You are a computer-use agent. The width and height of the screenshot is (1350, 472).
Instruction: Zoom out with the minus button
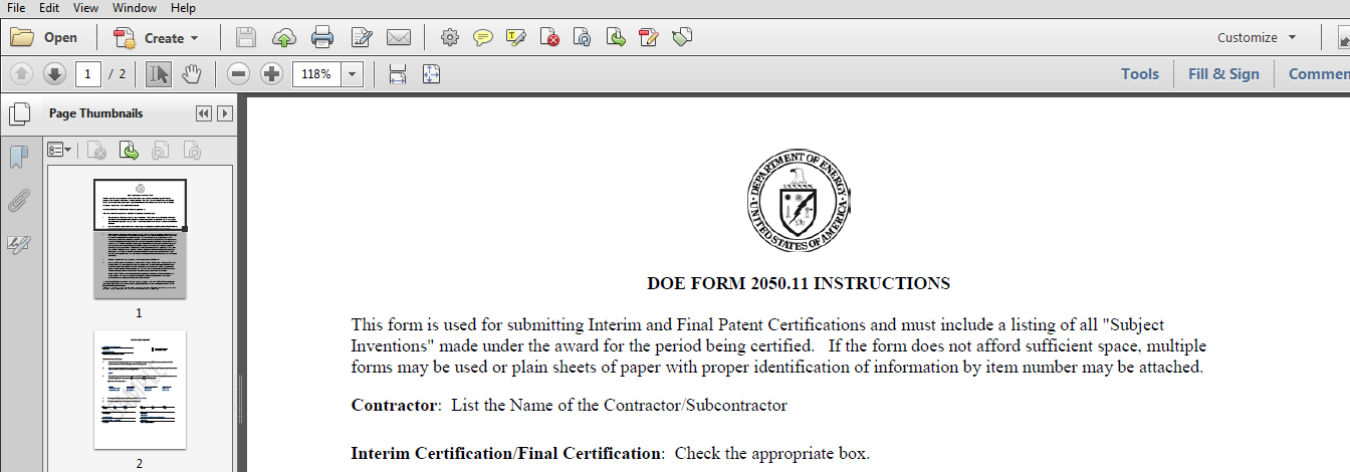[238, 74]
